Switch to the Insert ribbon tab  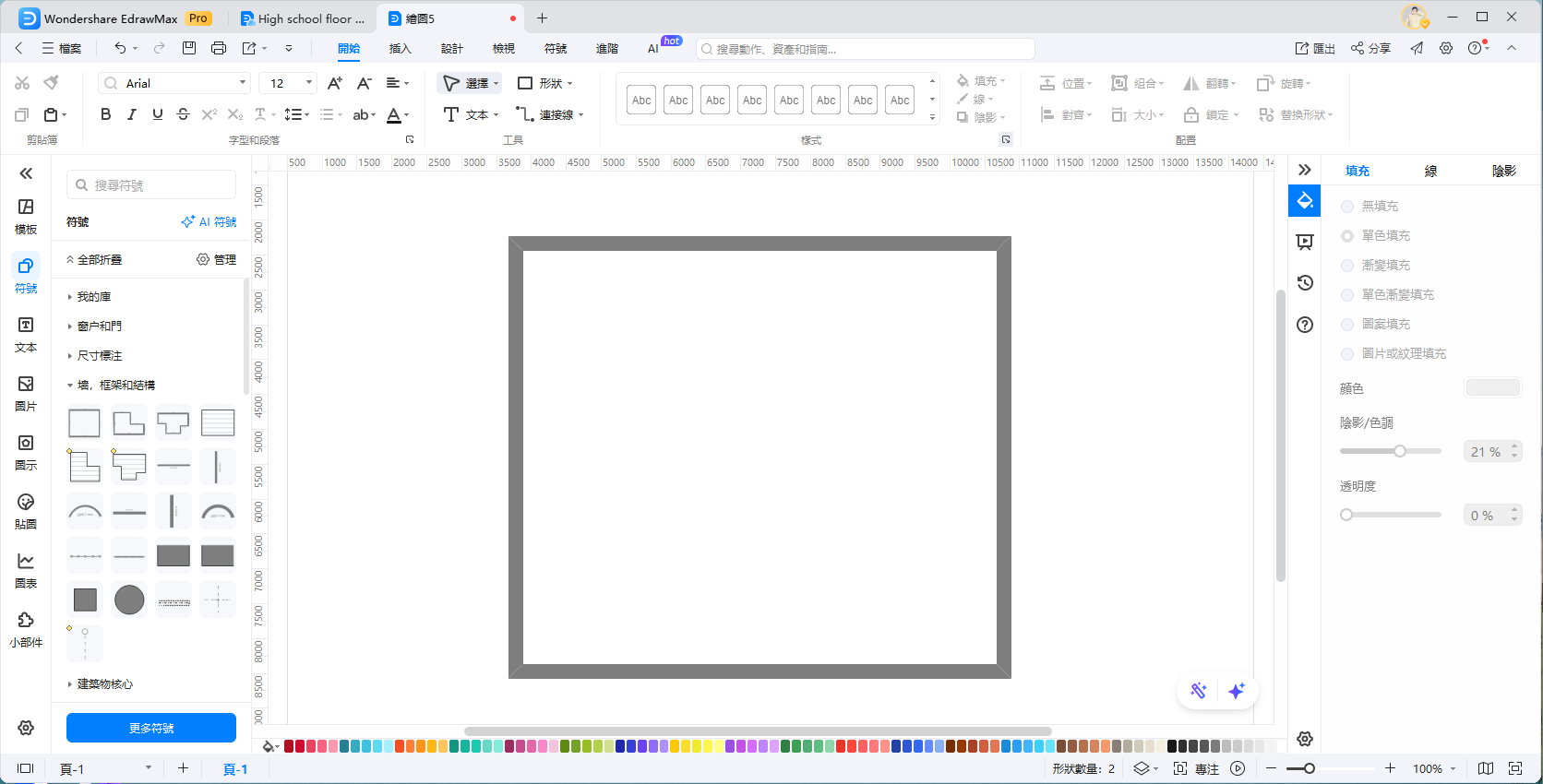point(400,48)
